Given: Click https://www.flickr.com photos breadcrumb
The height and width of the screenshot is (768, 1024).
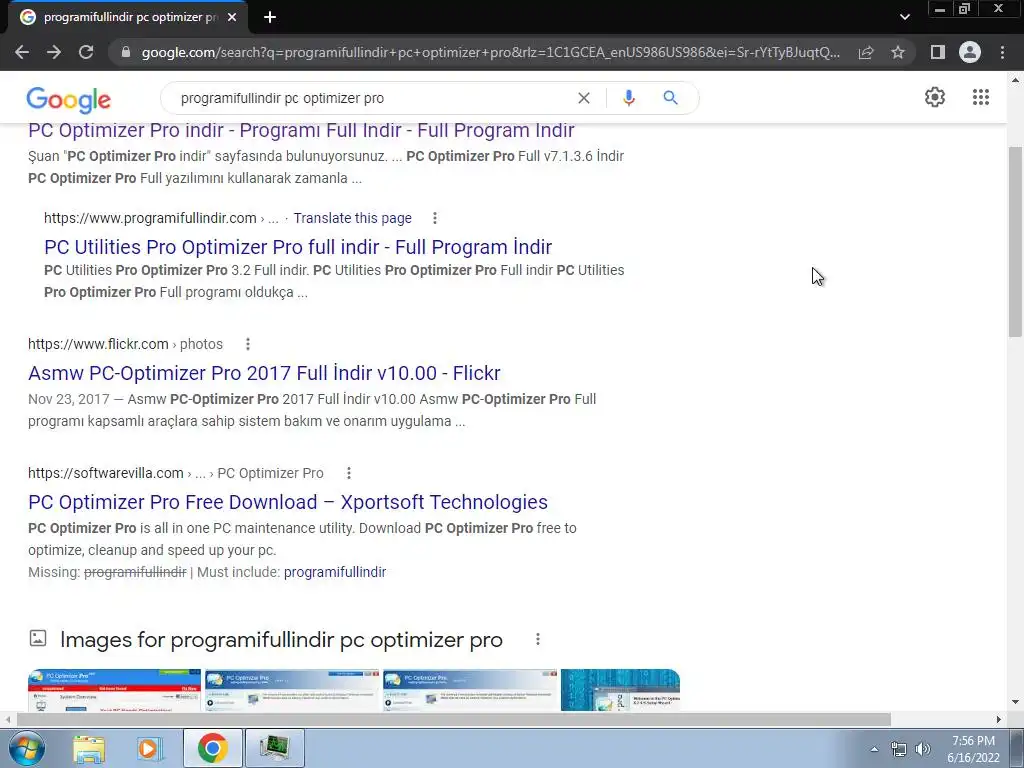Looking at the screenshot, I should pyautogui.click(x=125, y=344).
